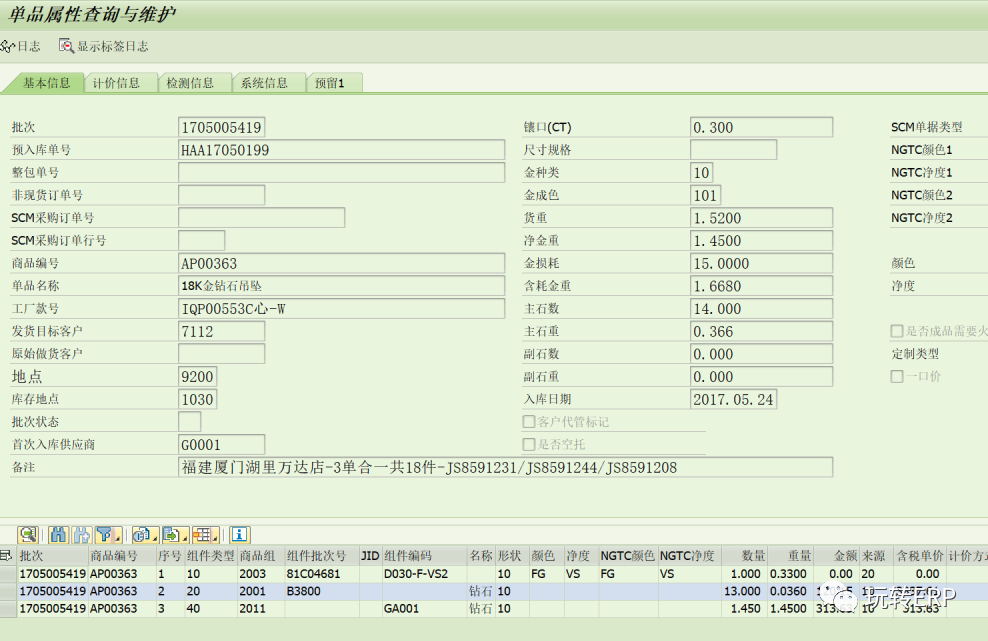Click the empty 批次状态 field
Image resolution: width=988 pixels, height=641 pixels.
190,422
